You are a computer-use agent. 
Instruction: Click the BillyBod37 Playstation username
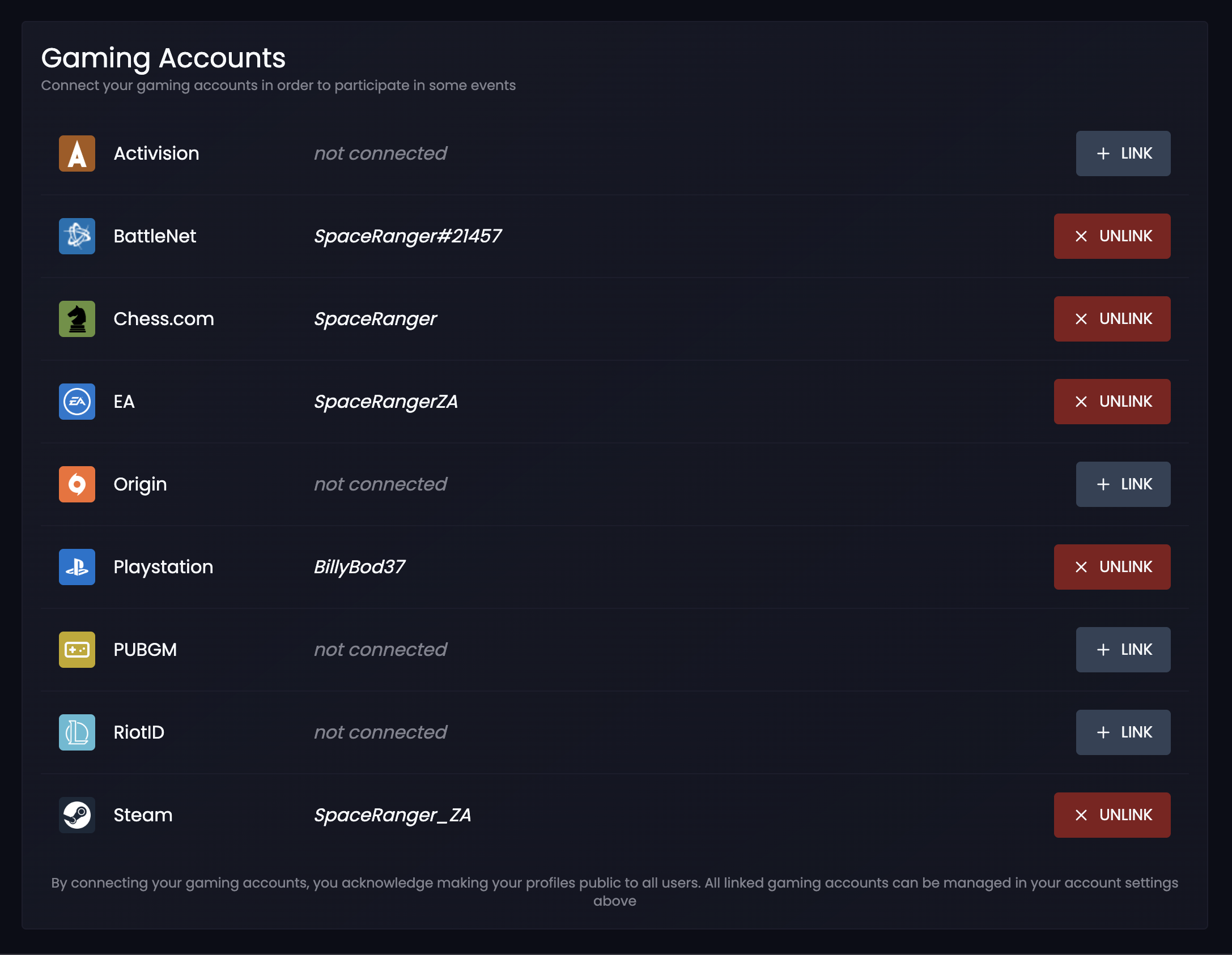(x=359, y=567)
